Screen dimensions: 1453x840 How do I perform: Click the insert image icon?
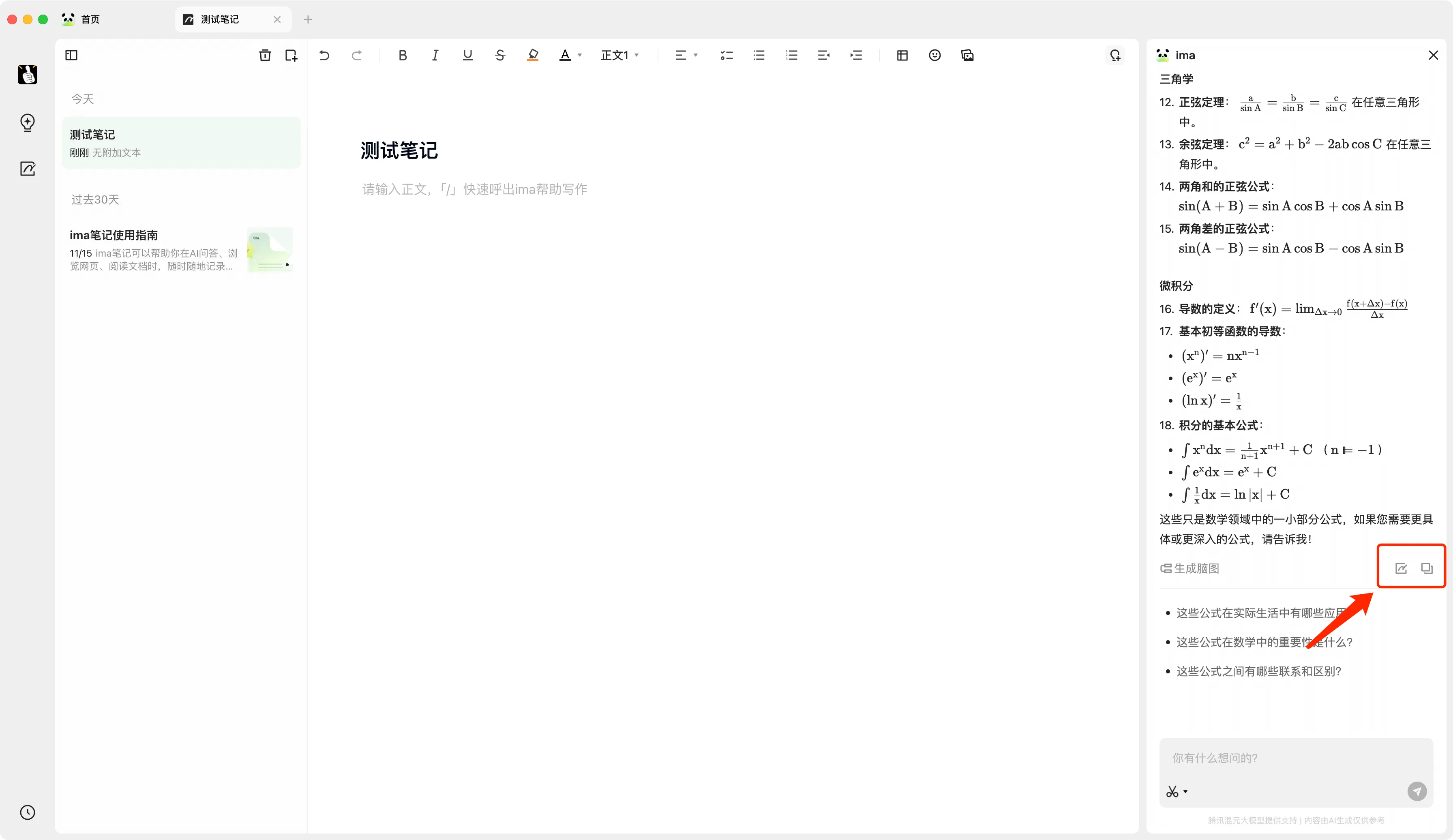(967, 56)
